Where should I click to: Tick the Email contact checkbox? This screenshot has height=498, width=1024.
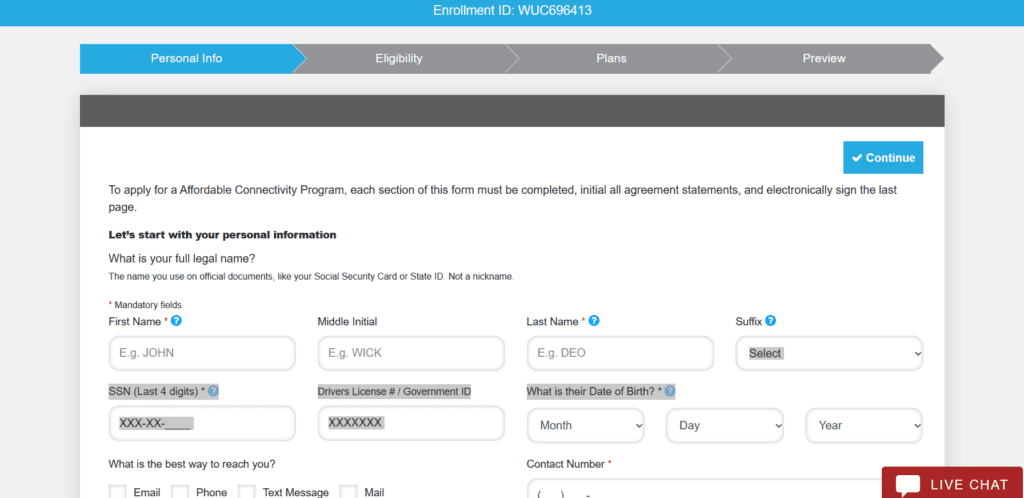point(118,492)
